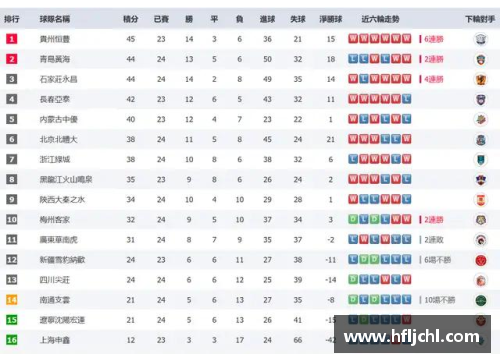Click red opponent crest in rank 12 row
Image resolution: width=500 pixels, height=362 pixels.
click(480, 260)
